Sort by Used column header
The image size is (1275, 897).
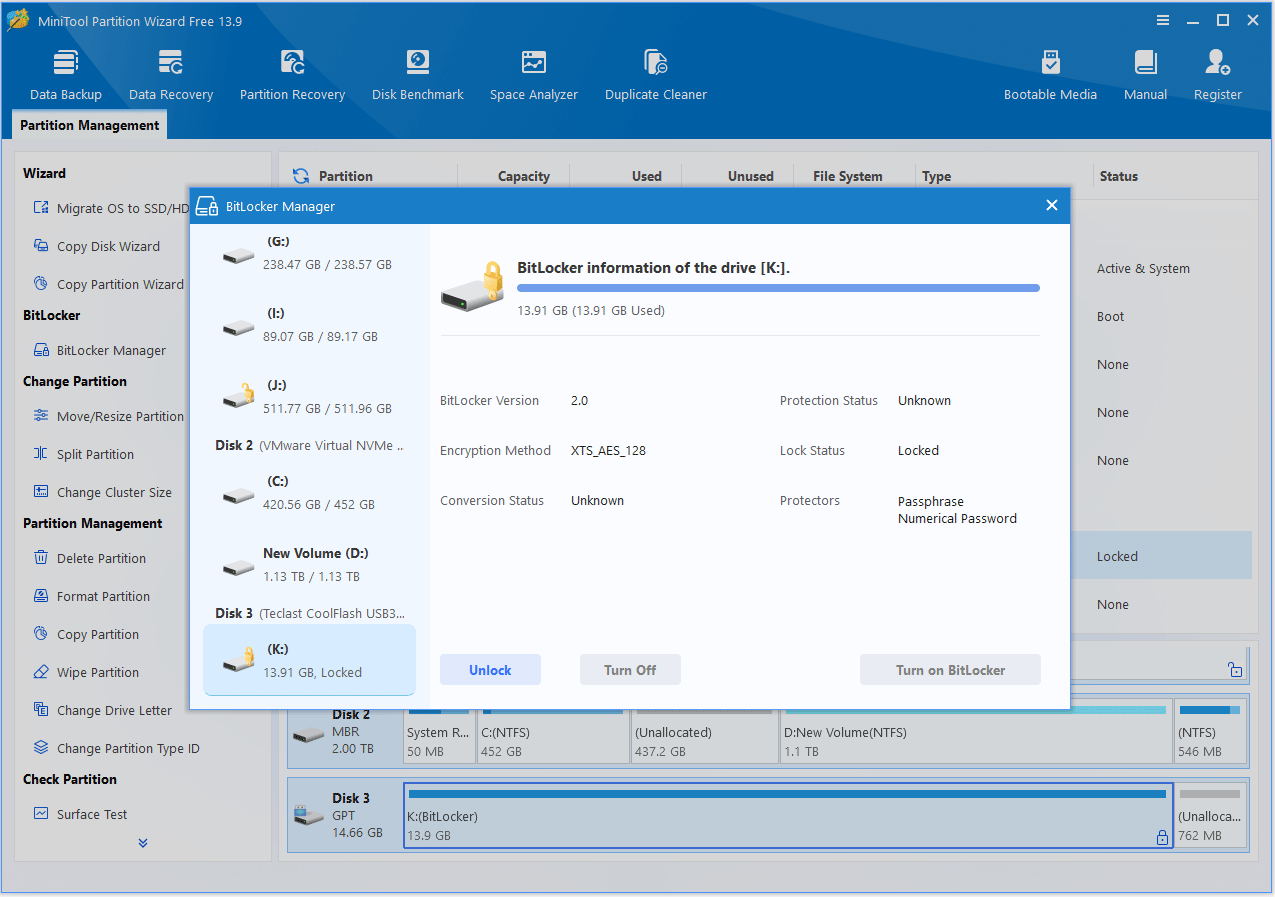pos(646,176)
